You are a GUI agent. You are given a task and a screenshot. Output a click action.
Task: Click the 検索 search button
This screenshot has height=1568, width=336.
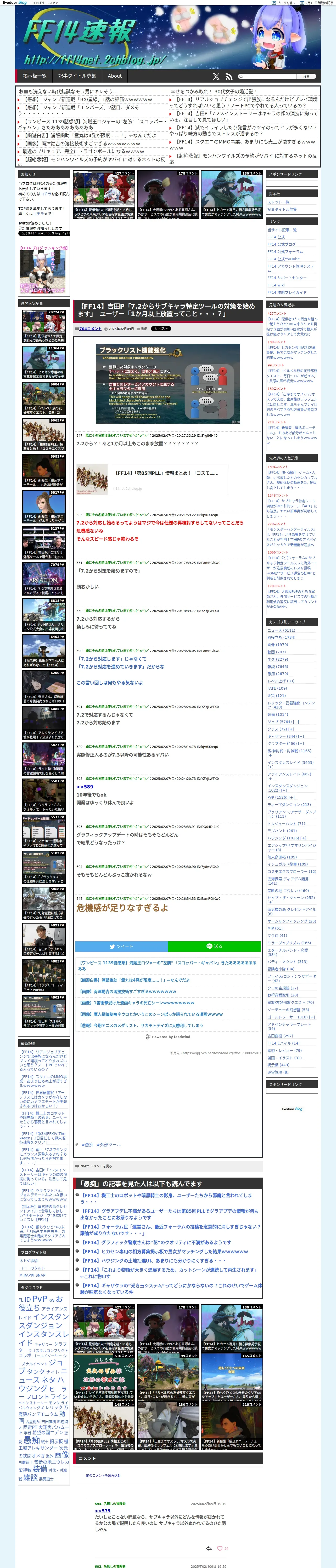306,77
